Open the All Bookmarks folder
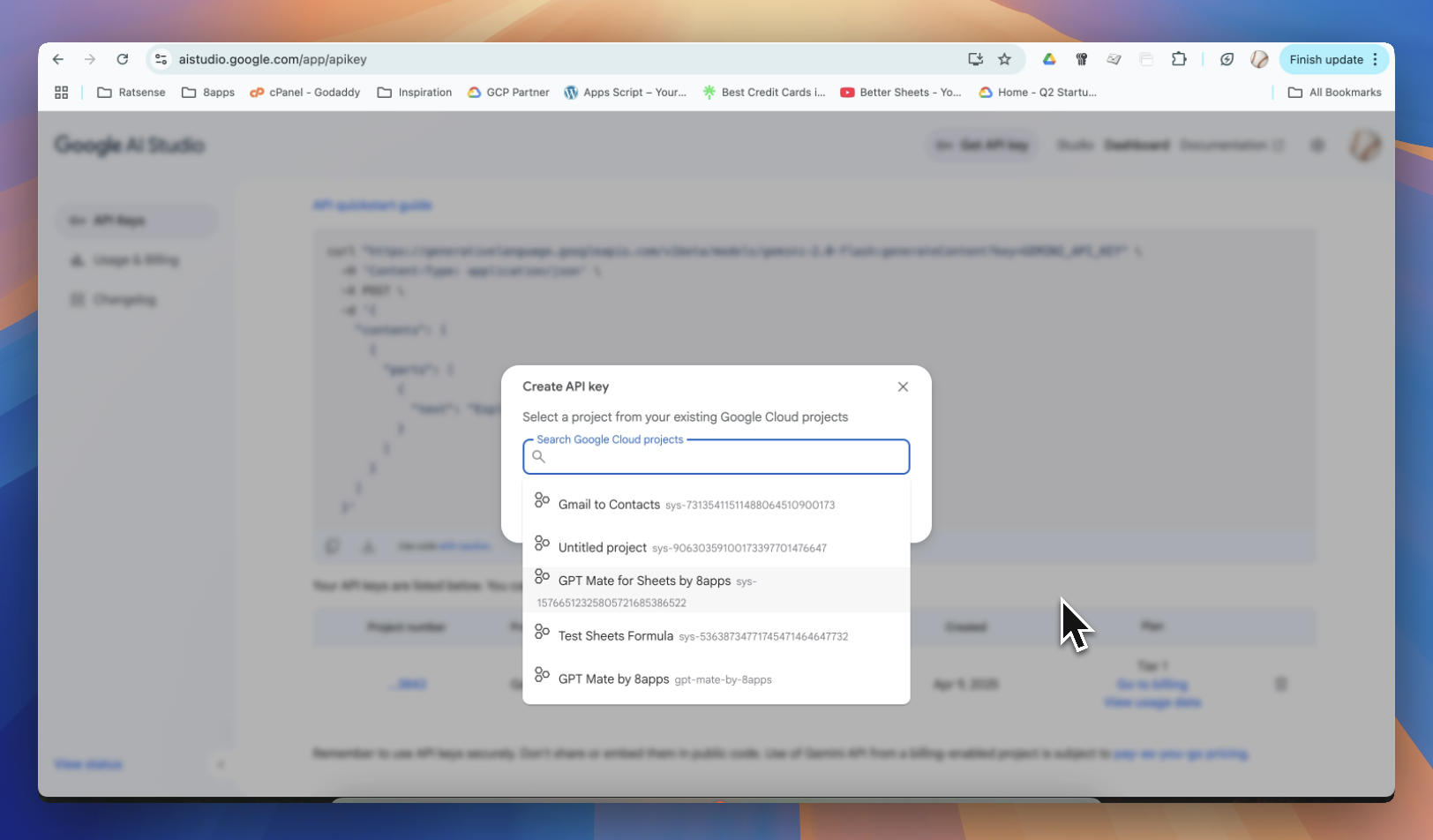1433x840 pixels. (1335, 93)
